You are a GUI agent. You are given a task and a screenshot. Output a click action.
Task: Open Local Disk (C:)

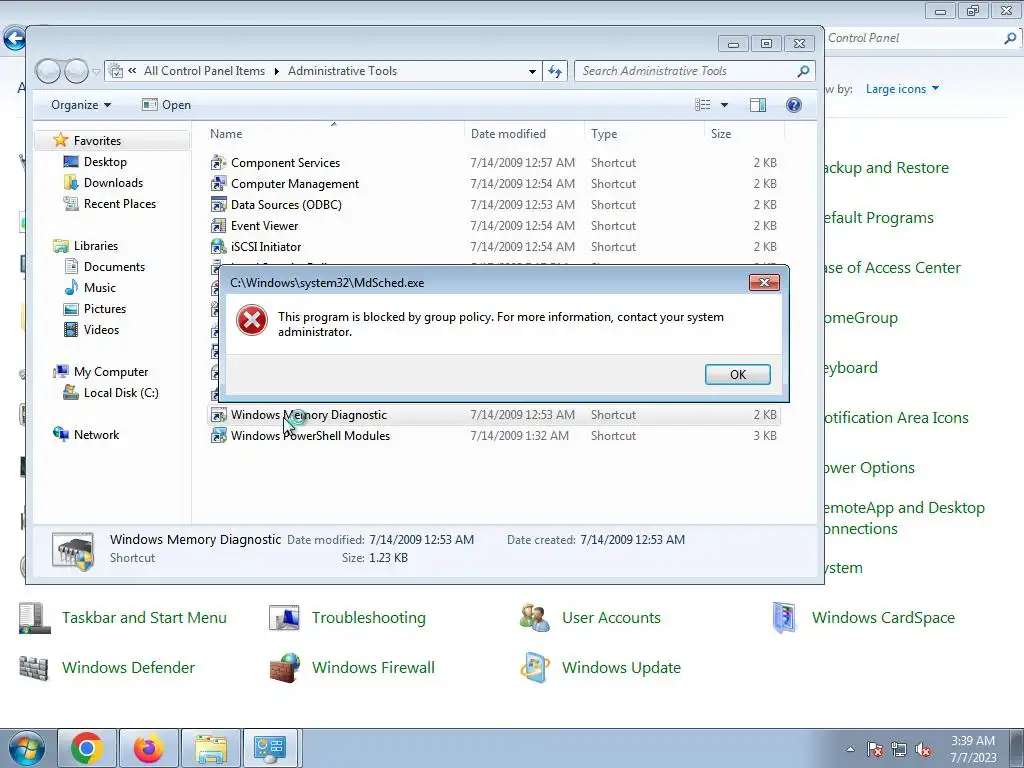111,392
